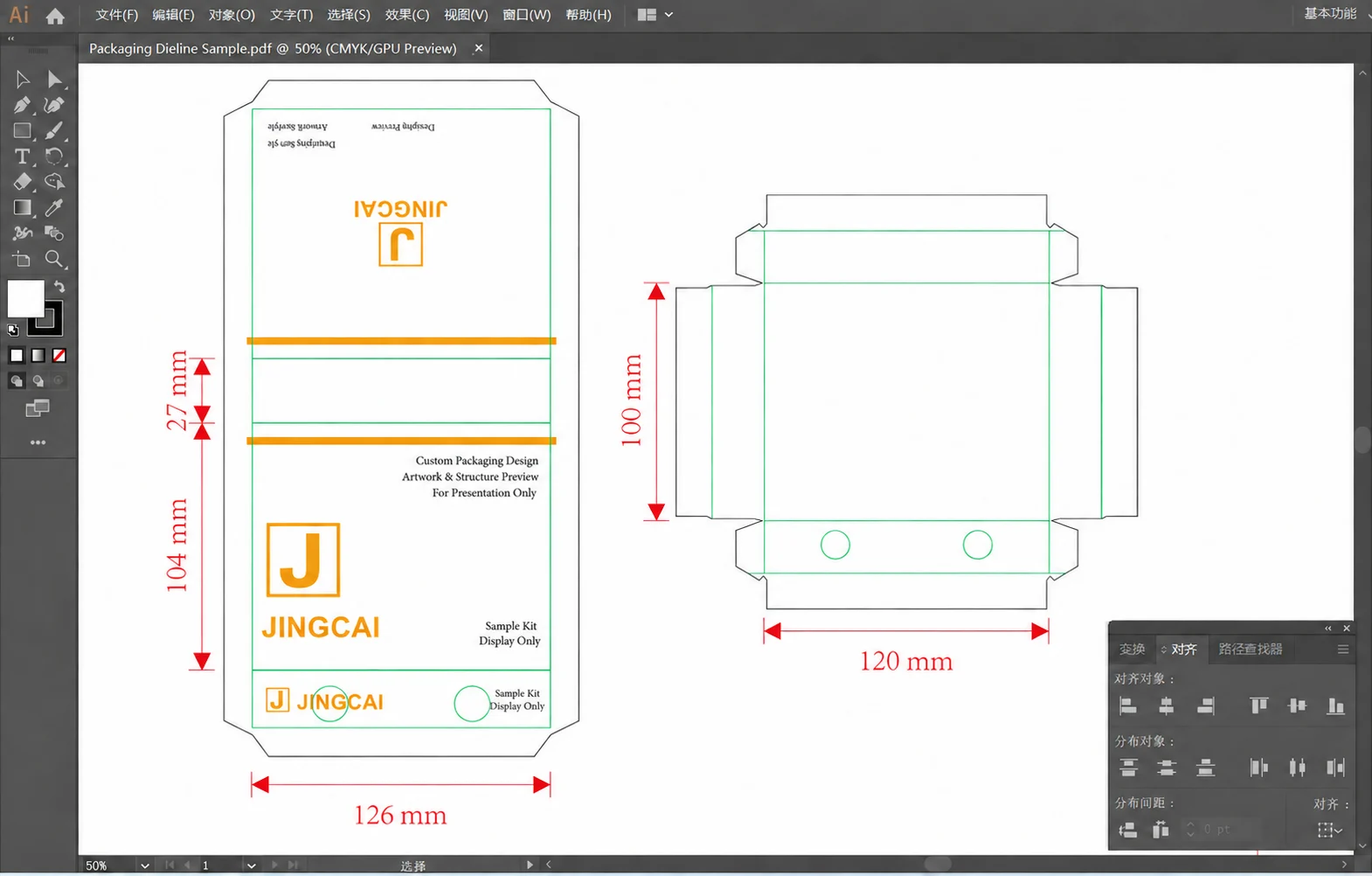Switch to the 变换 panel tab

point(1133,649)
